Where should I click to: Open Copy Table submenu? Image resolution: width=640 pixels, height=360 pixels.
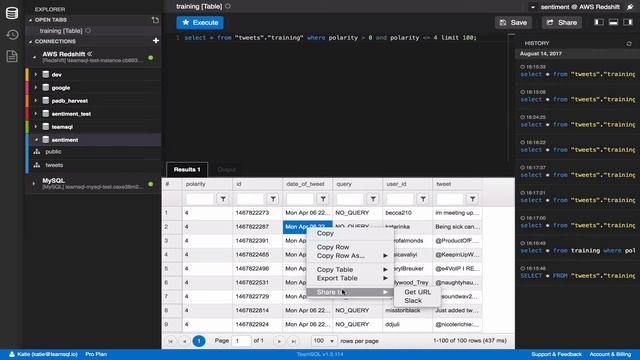[350, 269]
